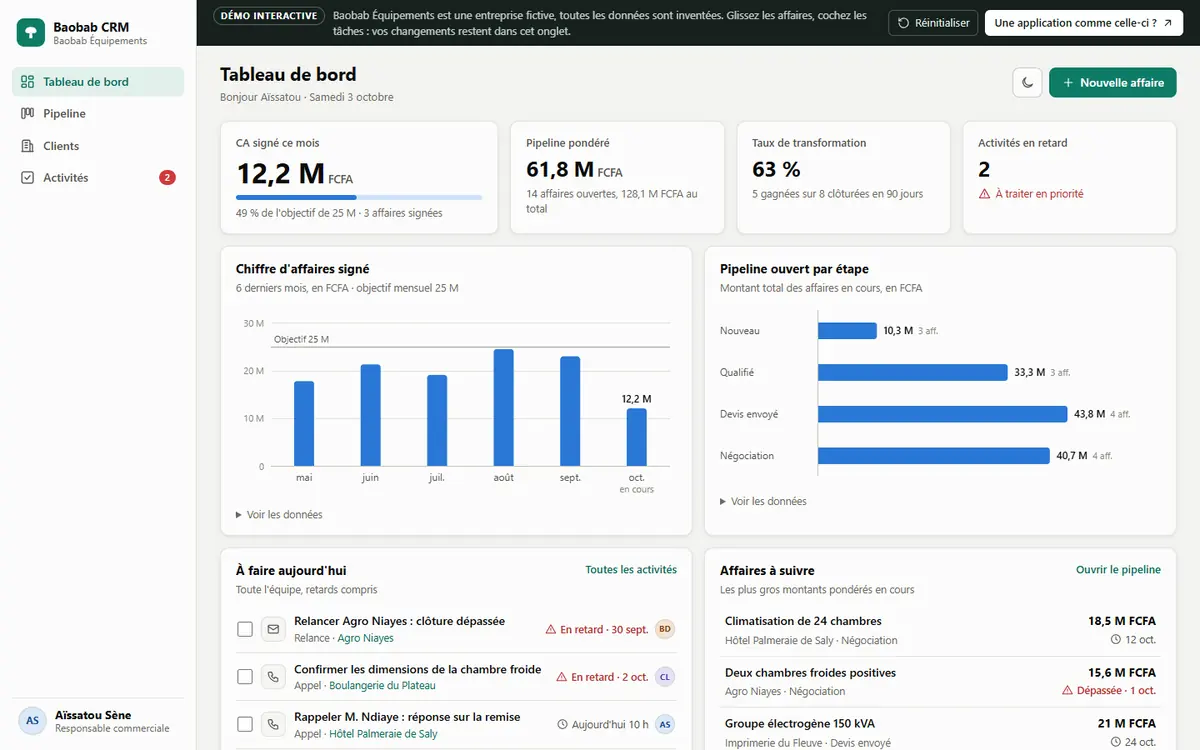Click the warning icon beside Dépassée · 1 oct.
This screenshot has height=750, width=1200.
tap(1067, 691)
